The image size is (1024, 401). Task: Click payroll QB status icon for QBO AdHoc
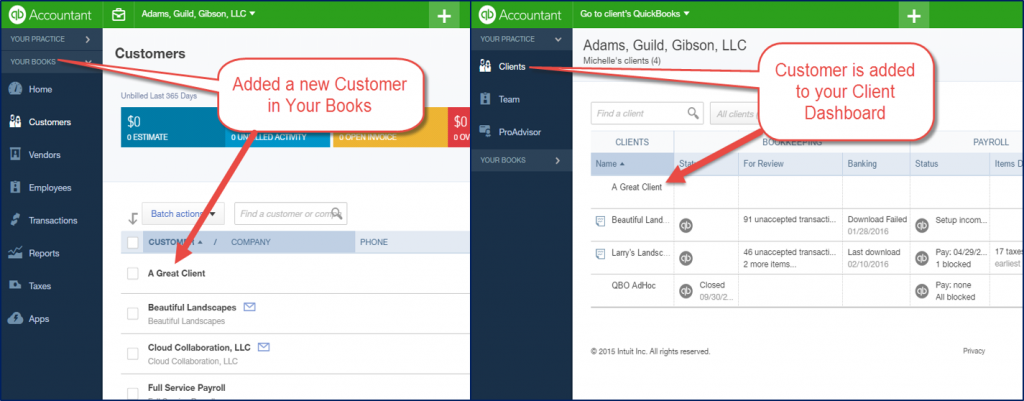921,291
